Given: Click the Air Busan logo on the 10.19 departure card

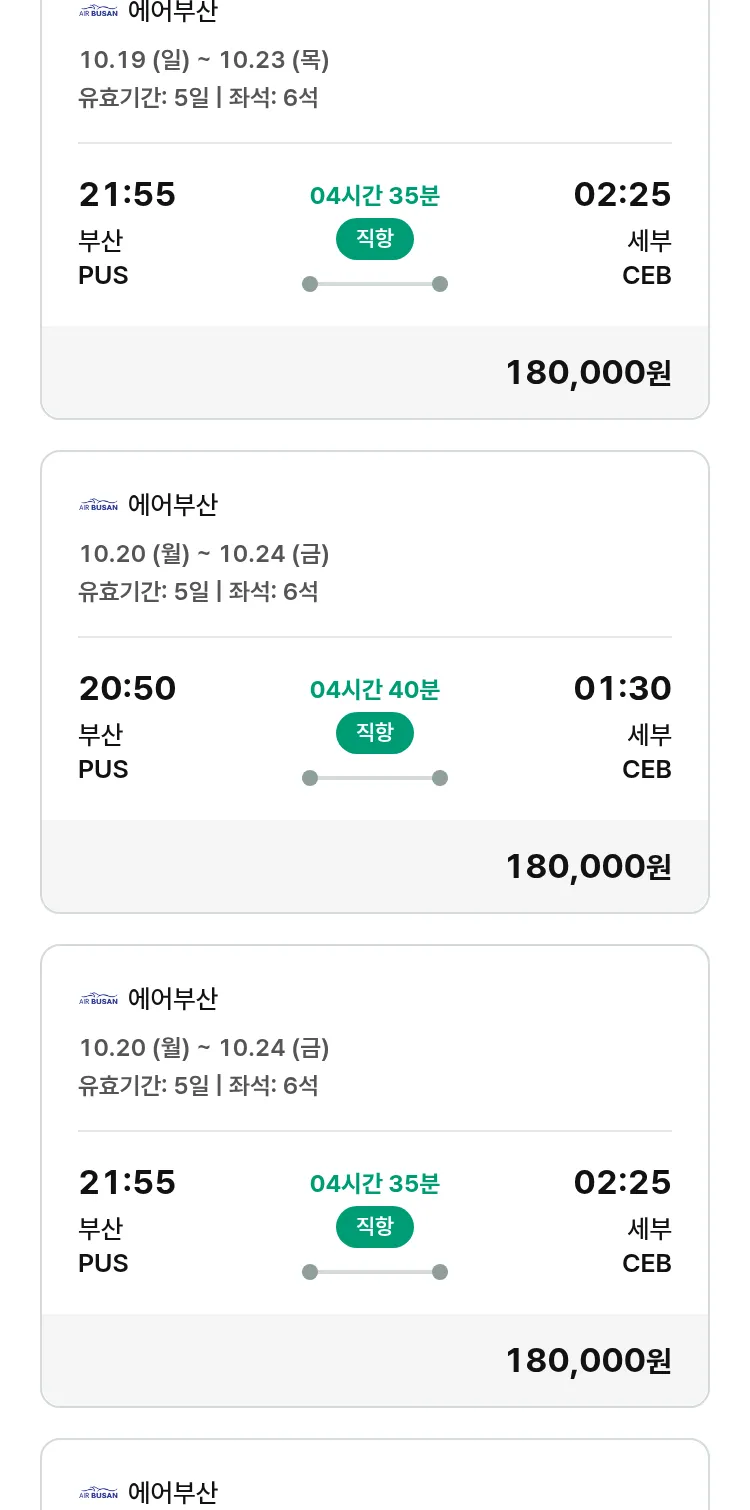Looking at the screenshot, I should click(x=98, y=12).
